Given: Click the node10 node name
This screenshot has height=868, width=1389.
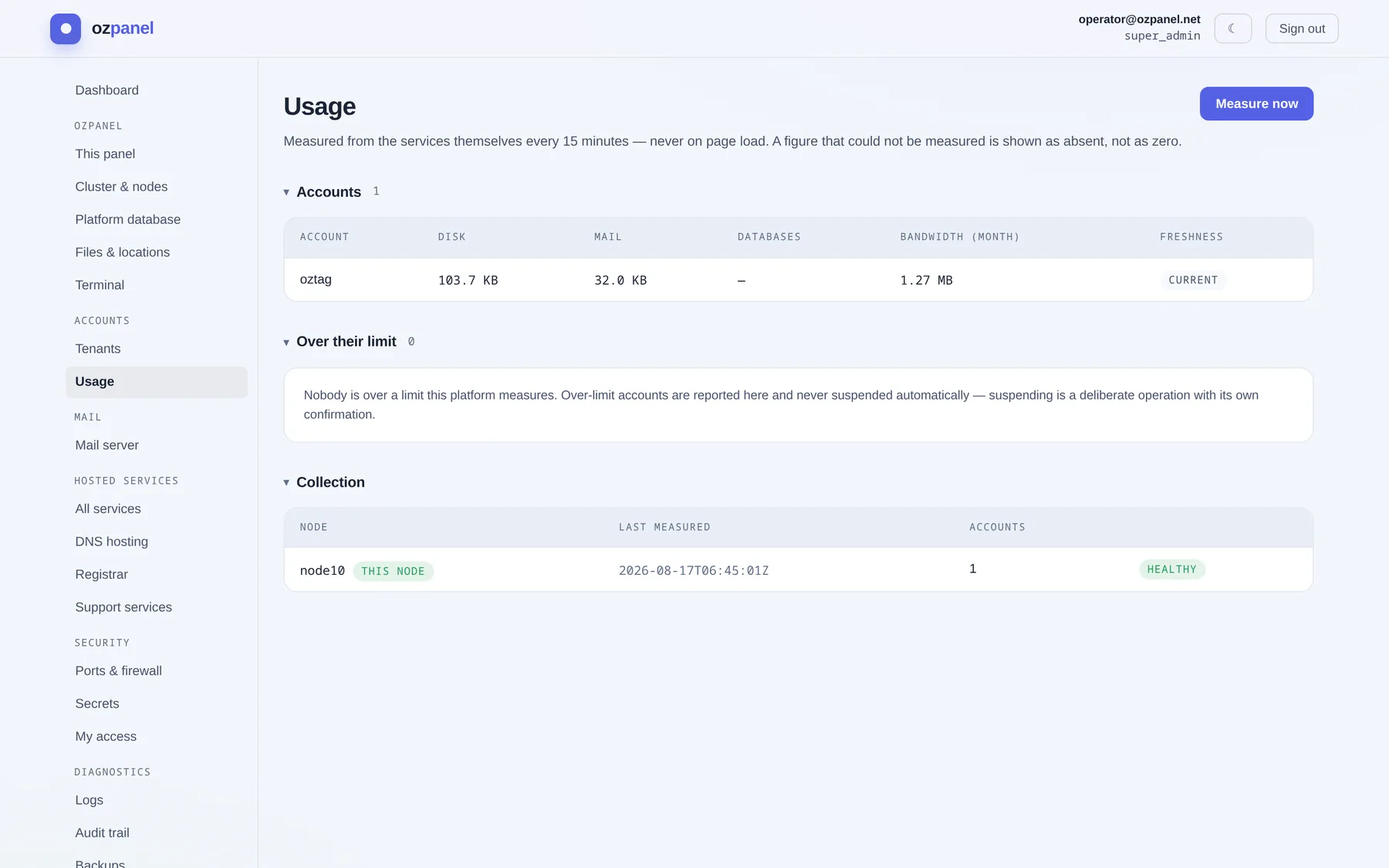Looking at the screenshot, I should (323, 571).
